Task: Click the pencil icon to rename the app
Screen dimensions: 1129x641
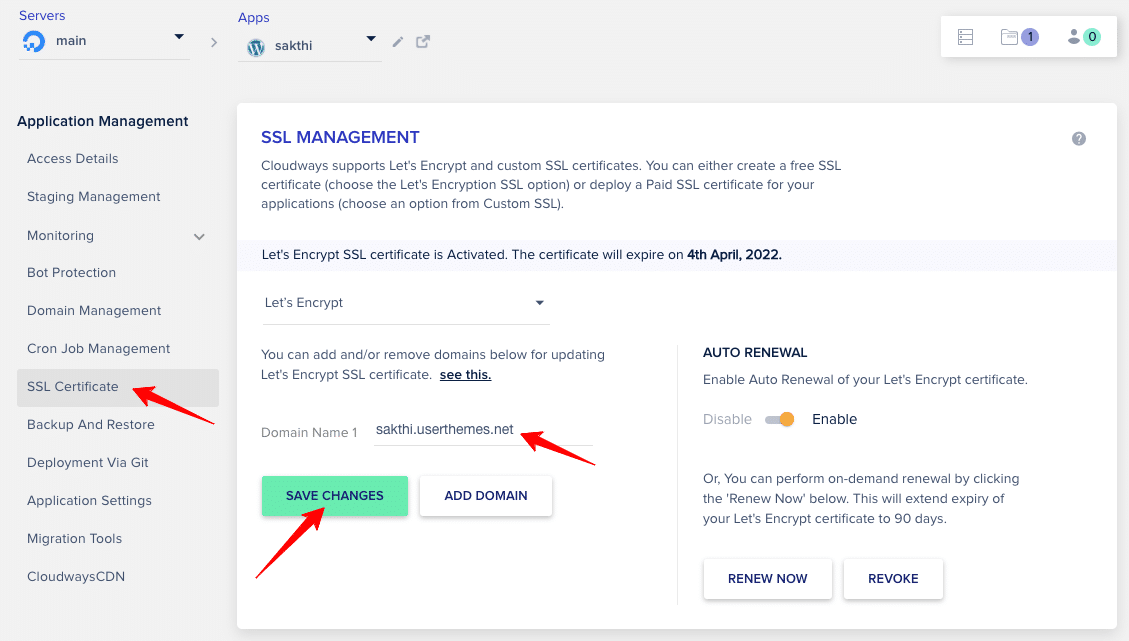Action: pyautogui.click(x=397, y=41)
